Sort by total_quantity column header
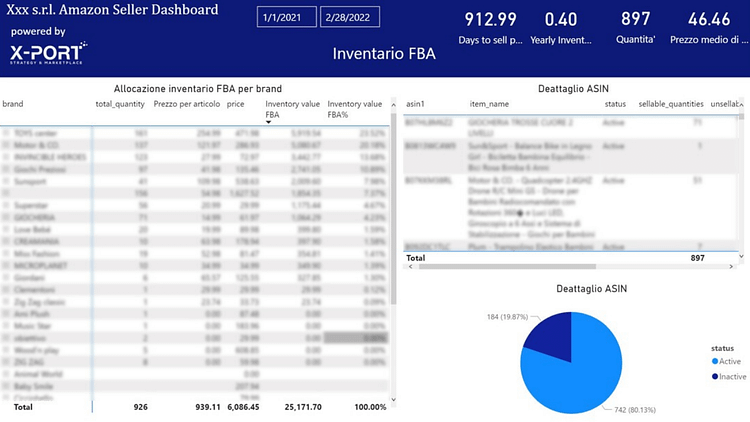Image resolution: width=750 pixels, height=422 pixels. coord(120,104)
